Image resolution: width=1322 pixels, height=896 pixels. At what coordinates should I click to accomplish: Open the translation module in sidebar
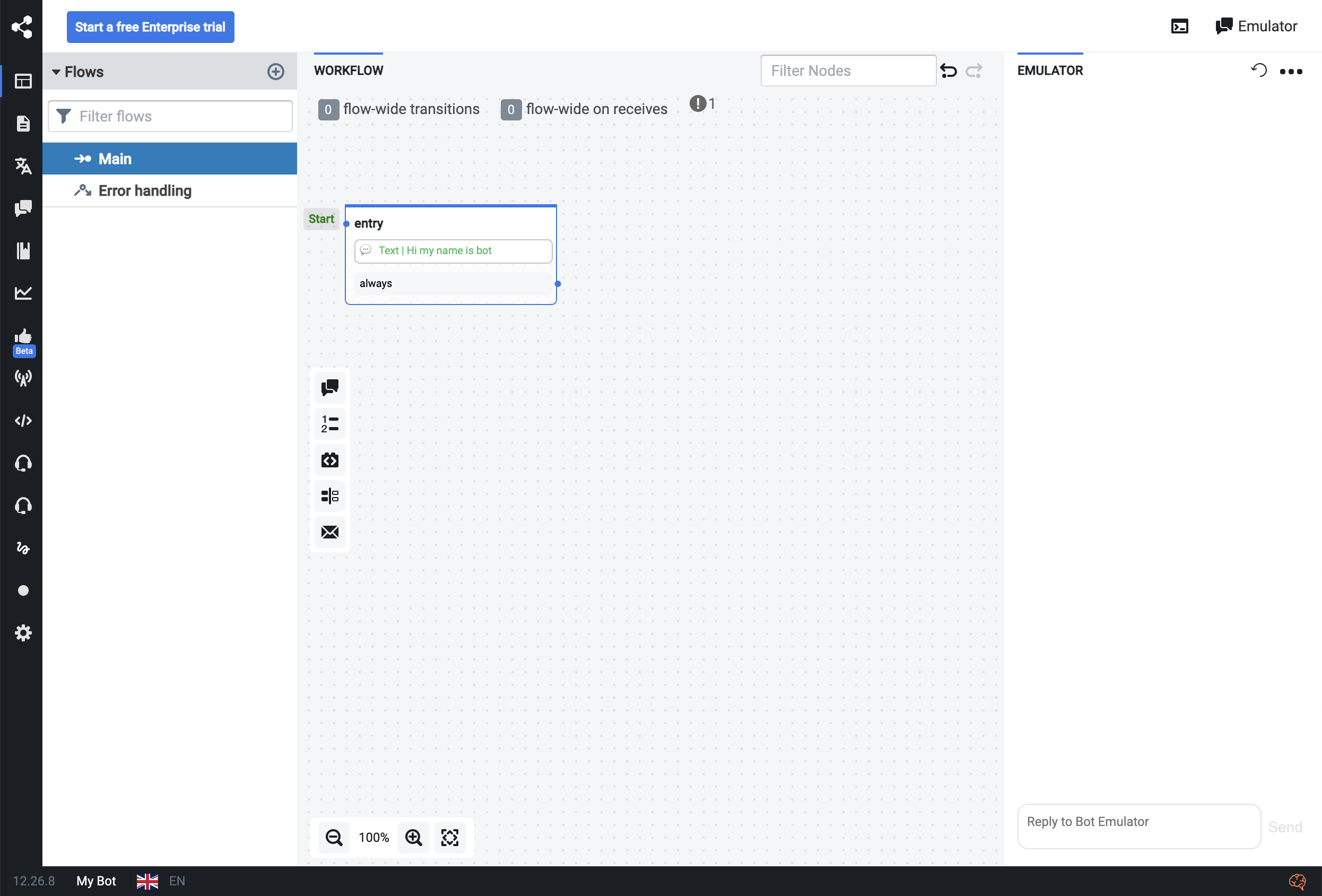click(23, 166)
